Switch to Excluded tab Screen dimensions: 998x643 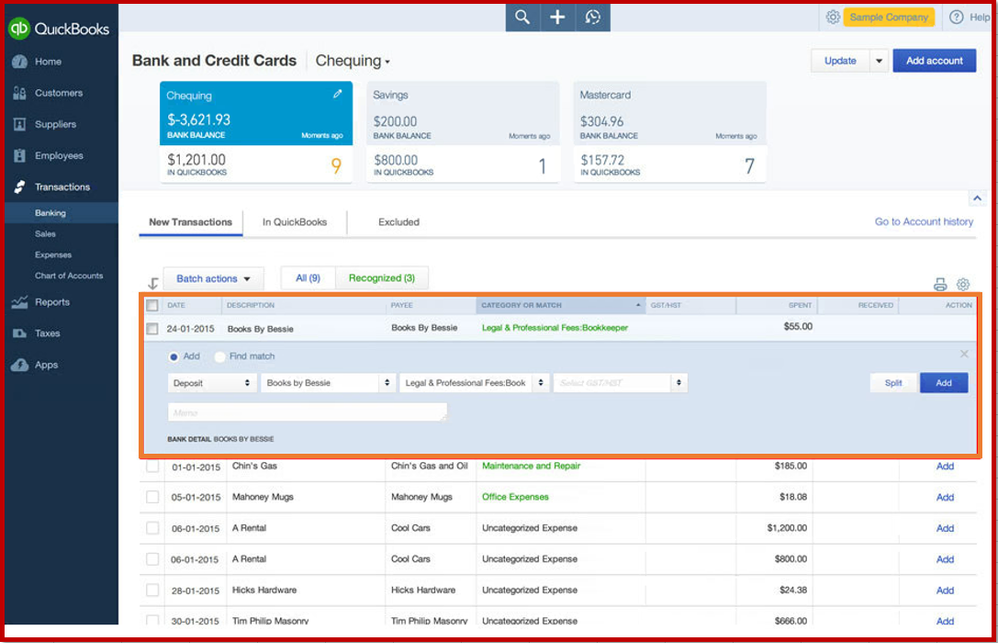click(398, 222)
